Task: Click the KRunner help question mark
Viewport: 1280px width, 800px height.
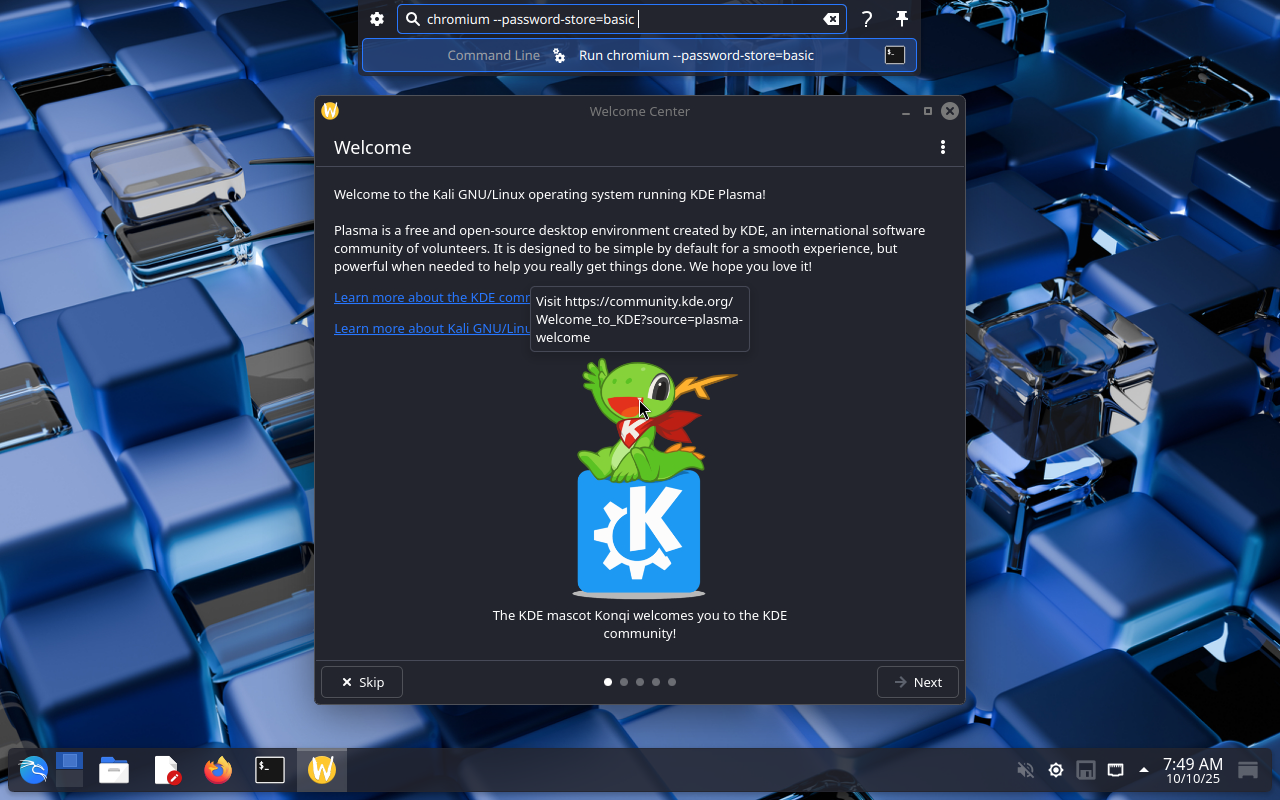Action: pyautogui.click(x=867, y=19)
